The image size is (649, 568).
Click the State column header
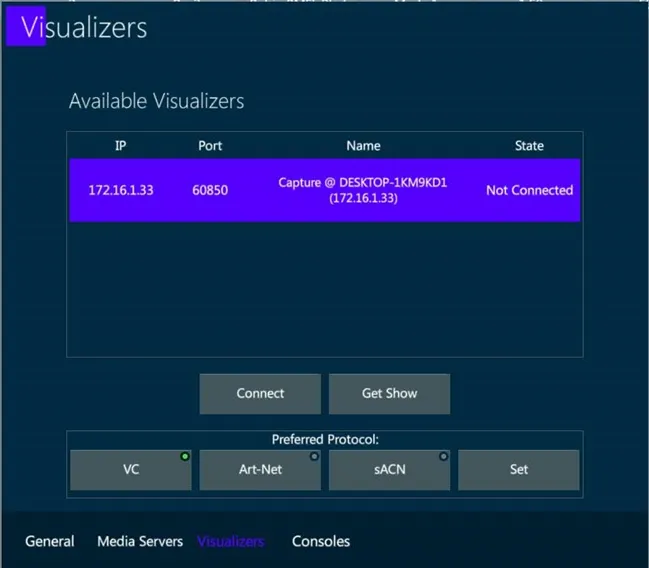click(x=529, y=146)
